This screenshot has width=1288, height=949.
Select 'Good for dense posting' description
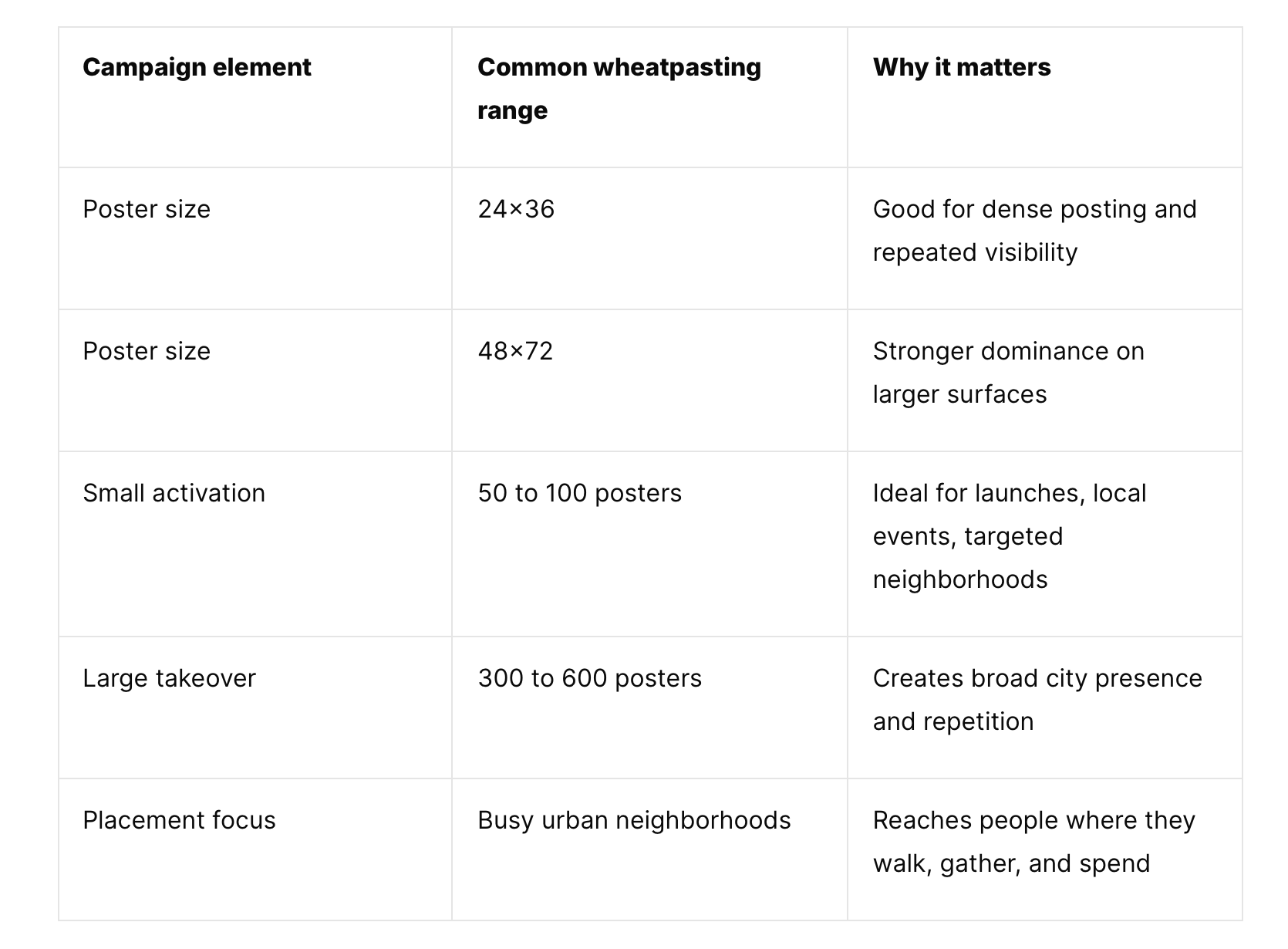coord(1035,231)
